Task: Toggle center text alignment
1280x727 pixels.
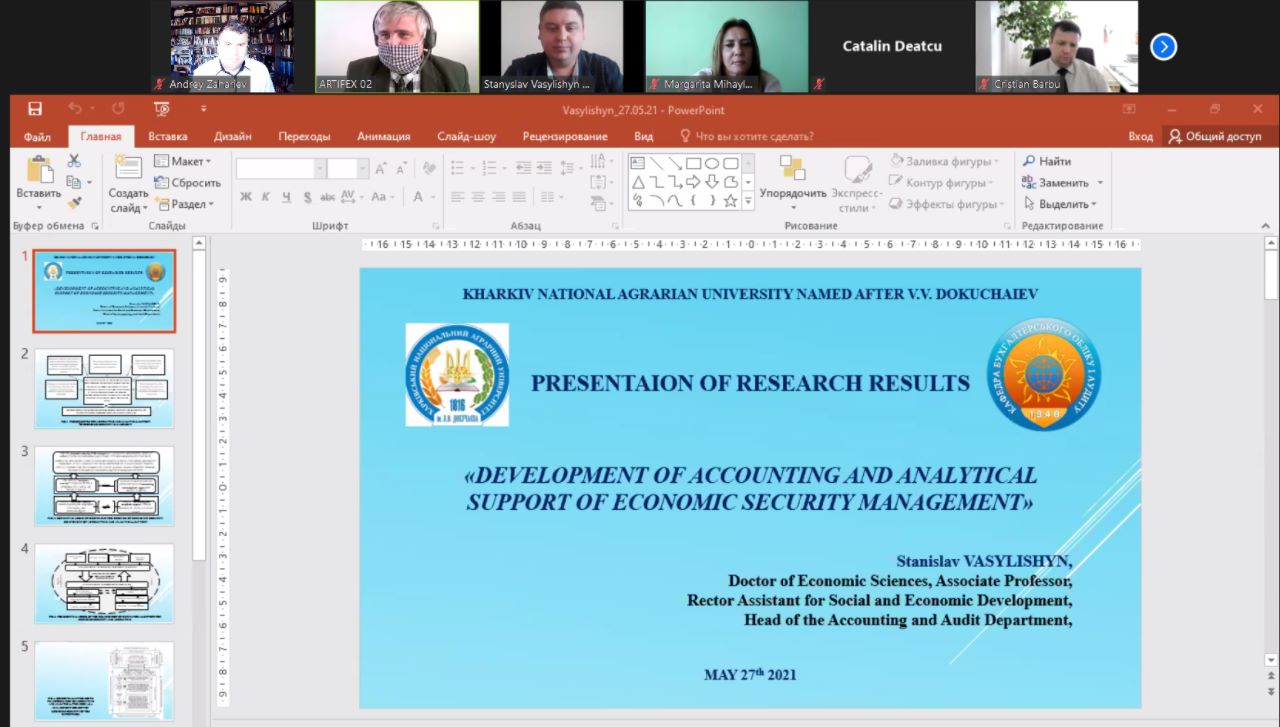Action: pyautogui.click(x=478, y=197)
